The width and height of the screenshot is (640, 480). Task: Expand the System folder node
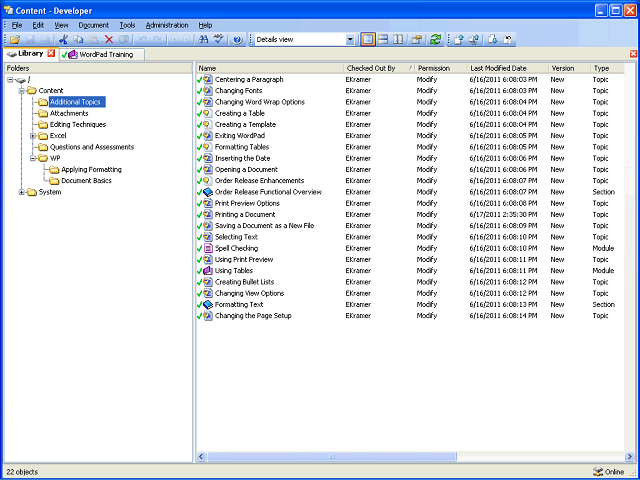[x=22, y=192]
